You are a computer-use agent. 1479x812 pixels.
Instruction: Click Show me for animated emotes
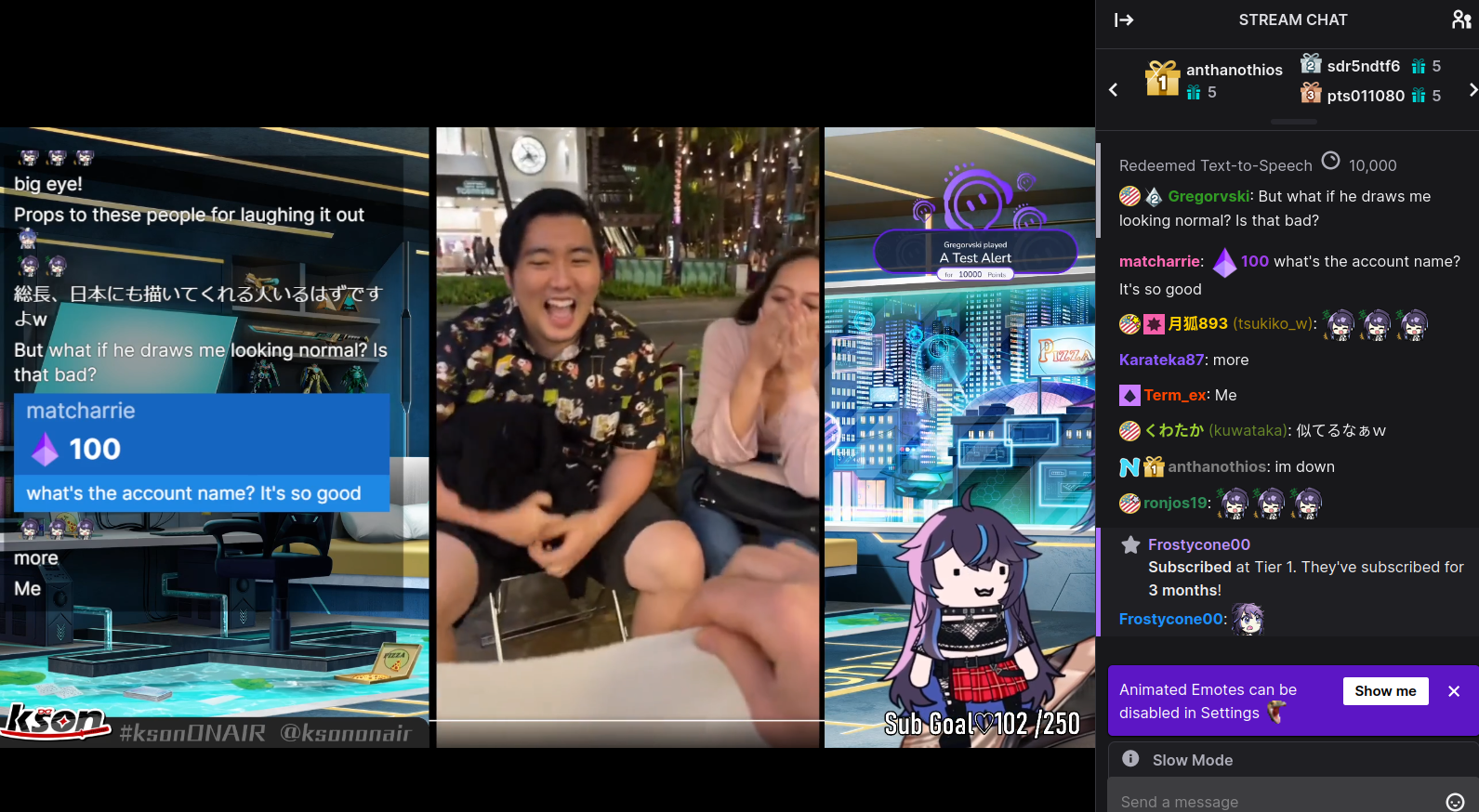(1385, 690)
